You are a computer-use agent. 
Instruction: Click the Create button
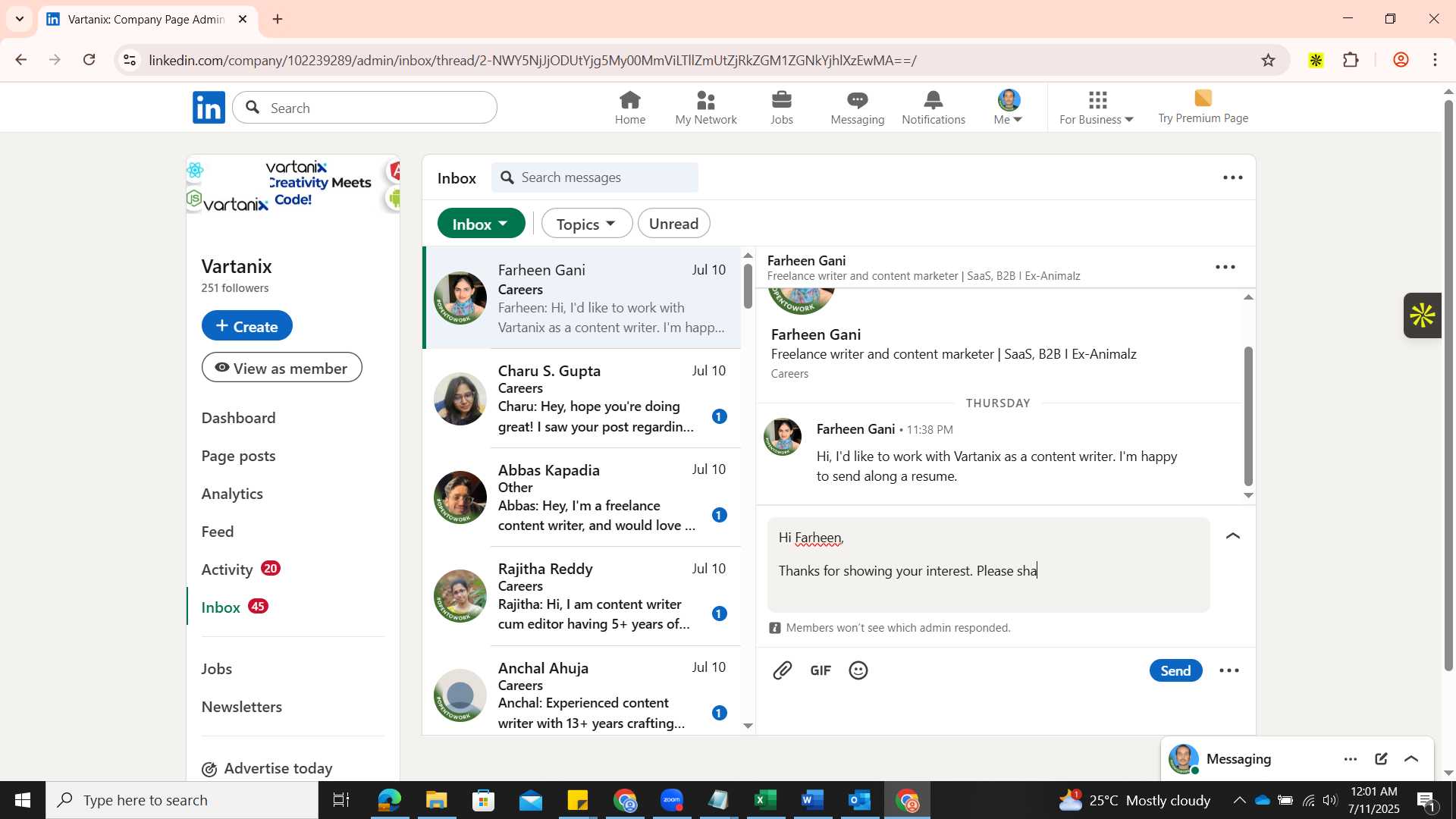(x=247, y=326)
